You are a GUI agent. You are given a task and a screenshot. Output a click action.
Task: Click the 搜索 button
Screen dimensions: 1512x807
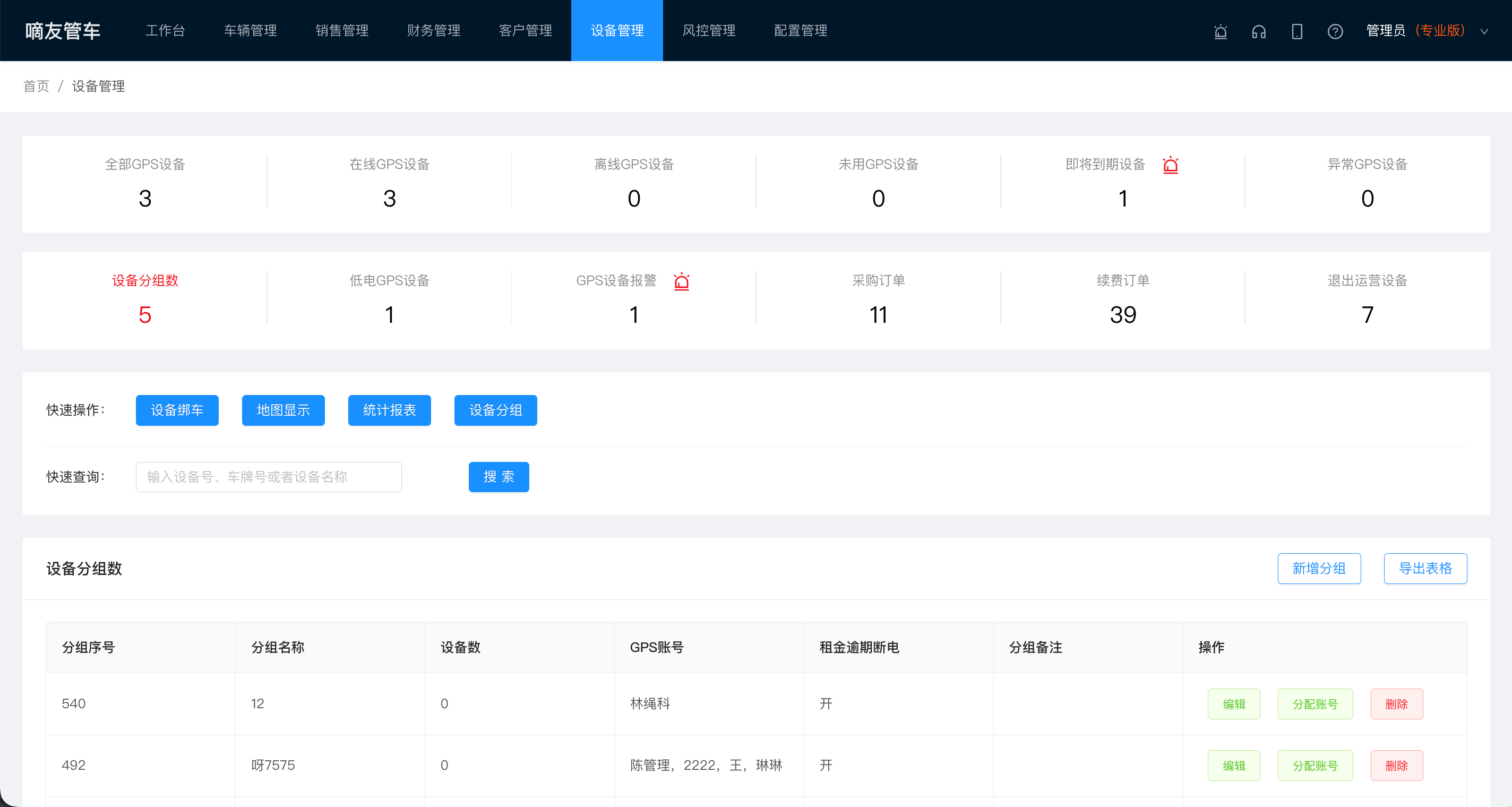click(x=499, y=477)
